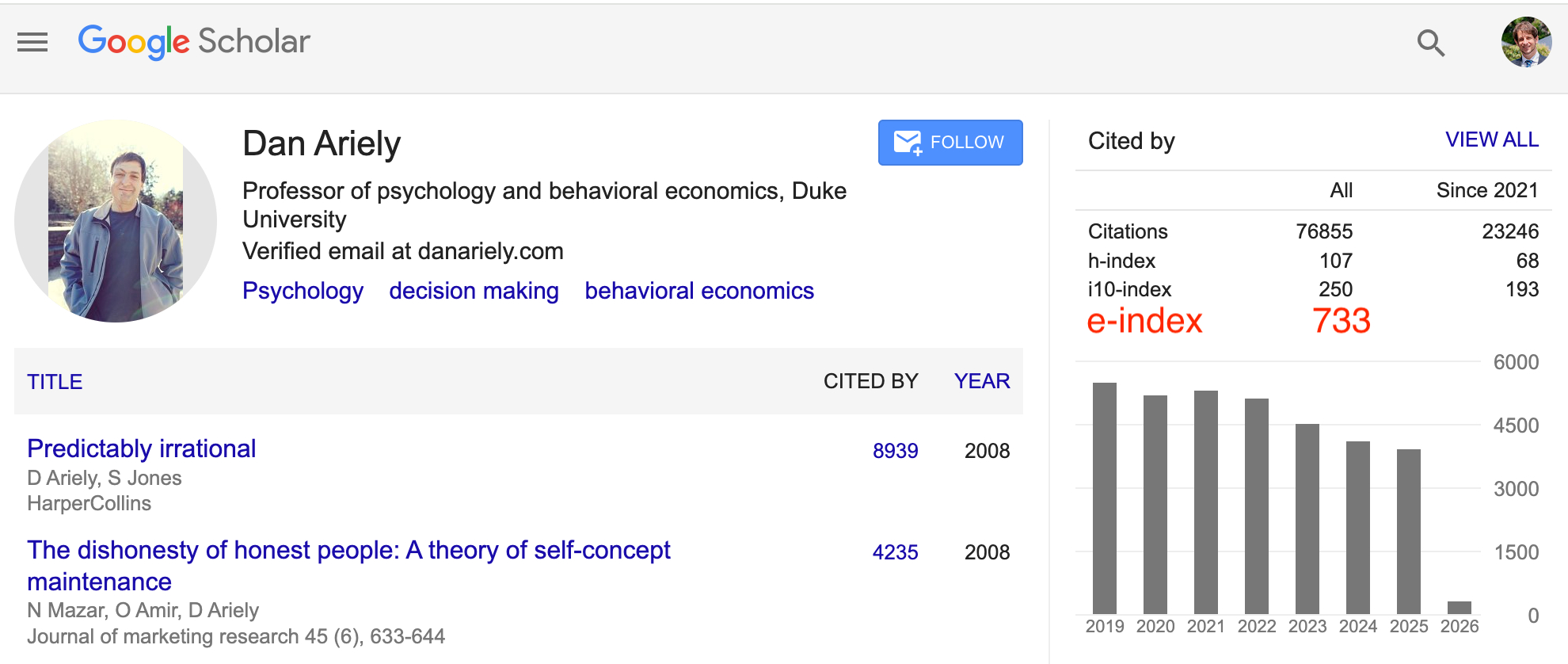Click View All in Cited by

tap(1491, 140)
